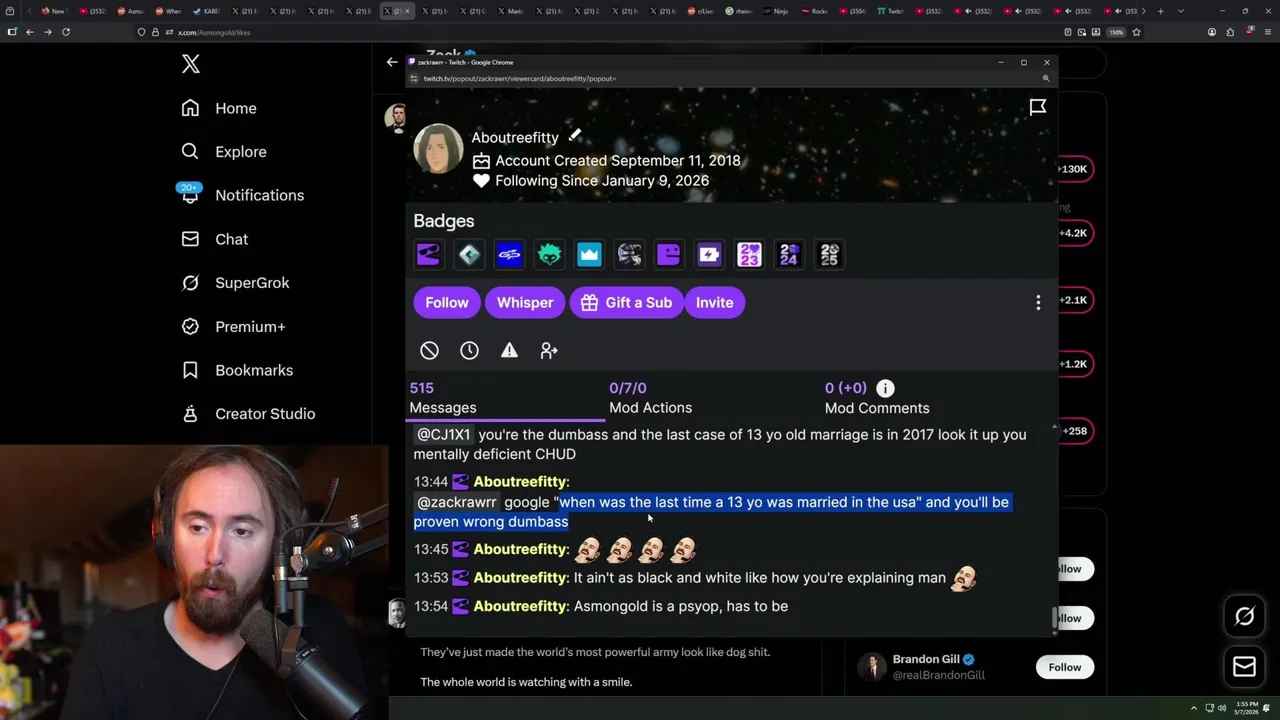
Task: Click Gift a Sub button
Action: coord(626,303)
